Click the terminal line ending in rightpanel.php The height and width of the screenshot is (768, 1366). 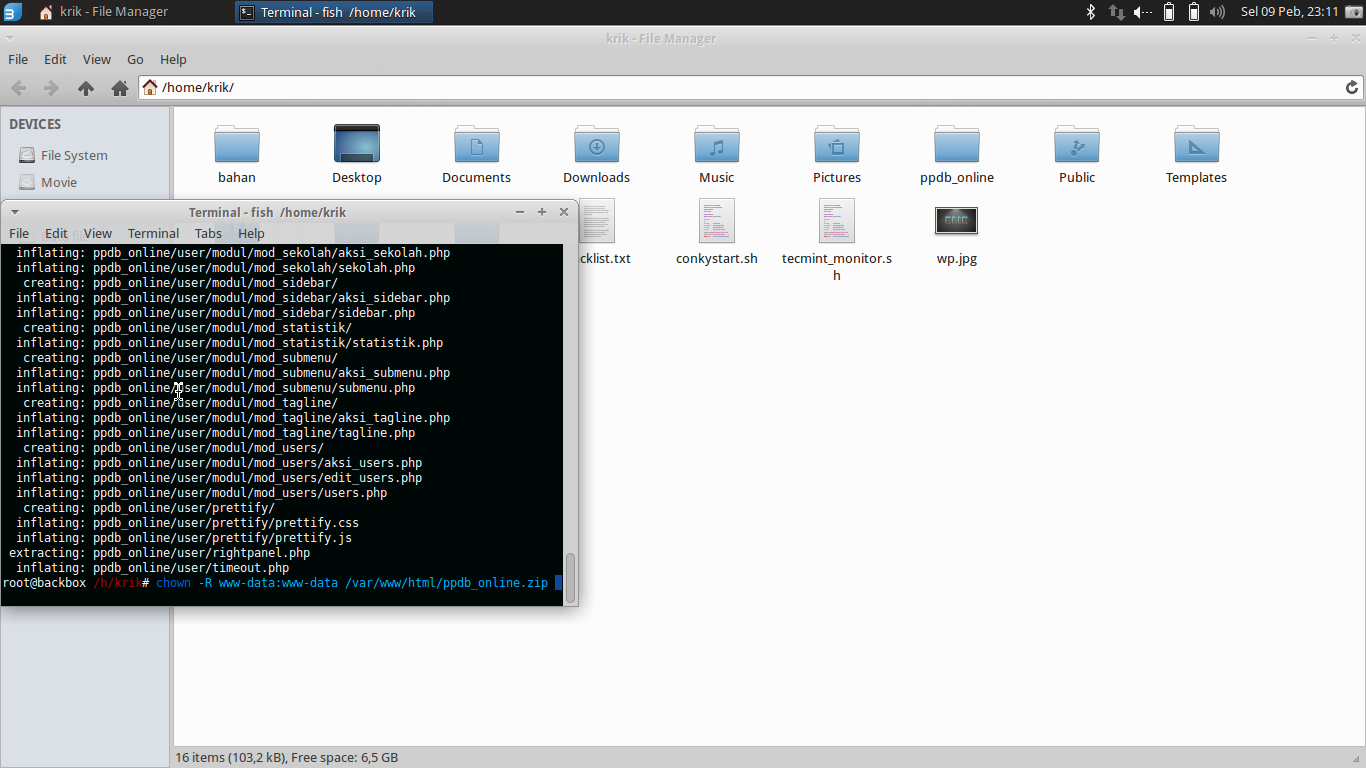(x=159, y=553)
